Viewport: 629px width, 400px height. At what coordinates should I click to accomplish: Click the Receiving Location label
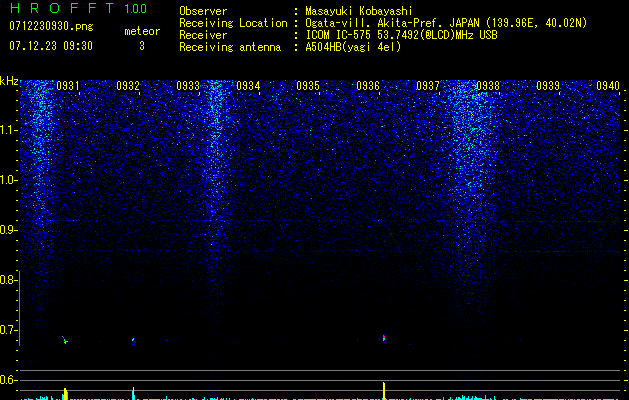tap(233, 23)
